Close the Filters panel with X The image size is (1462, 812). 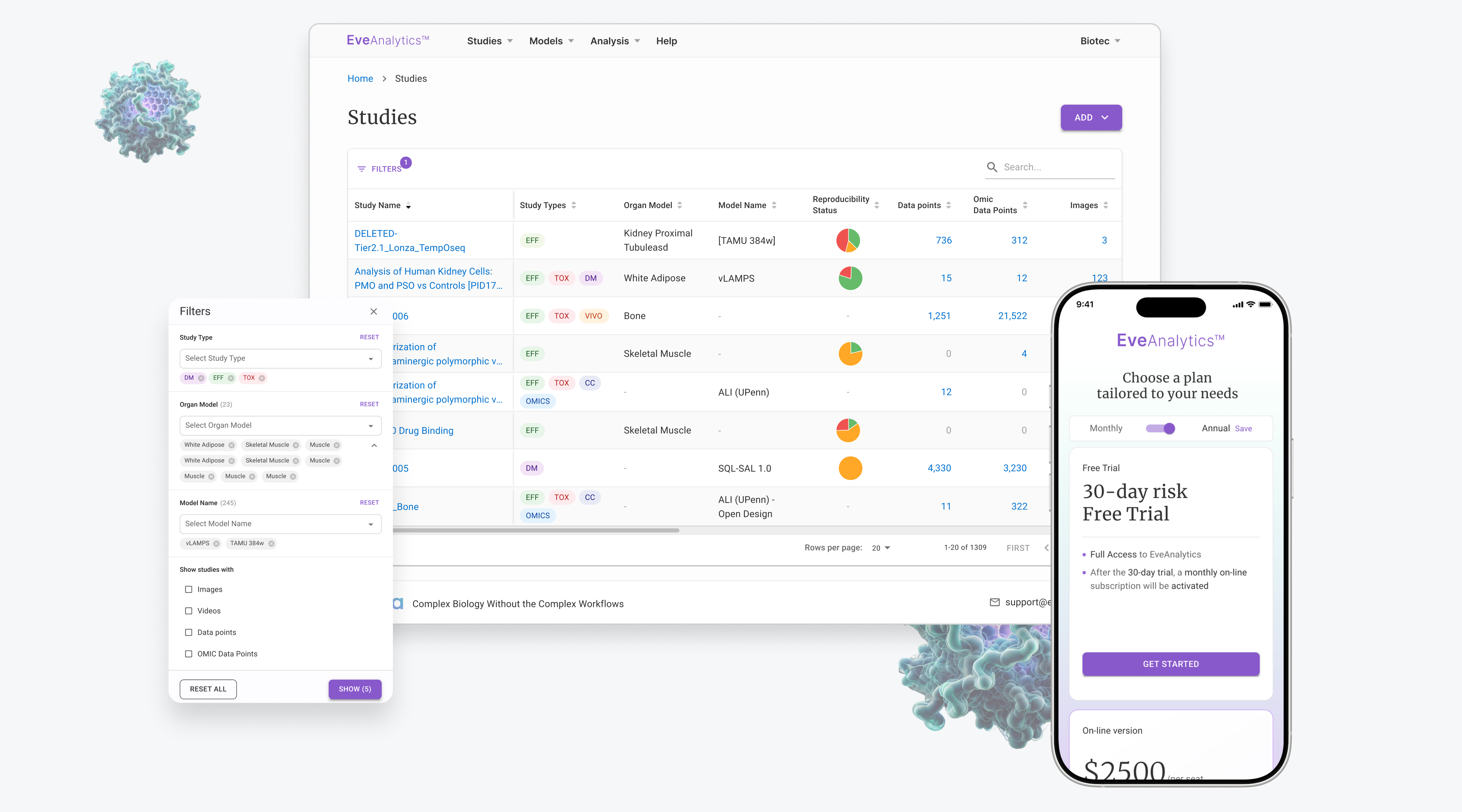373,312
